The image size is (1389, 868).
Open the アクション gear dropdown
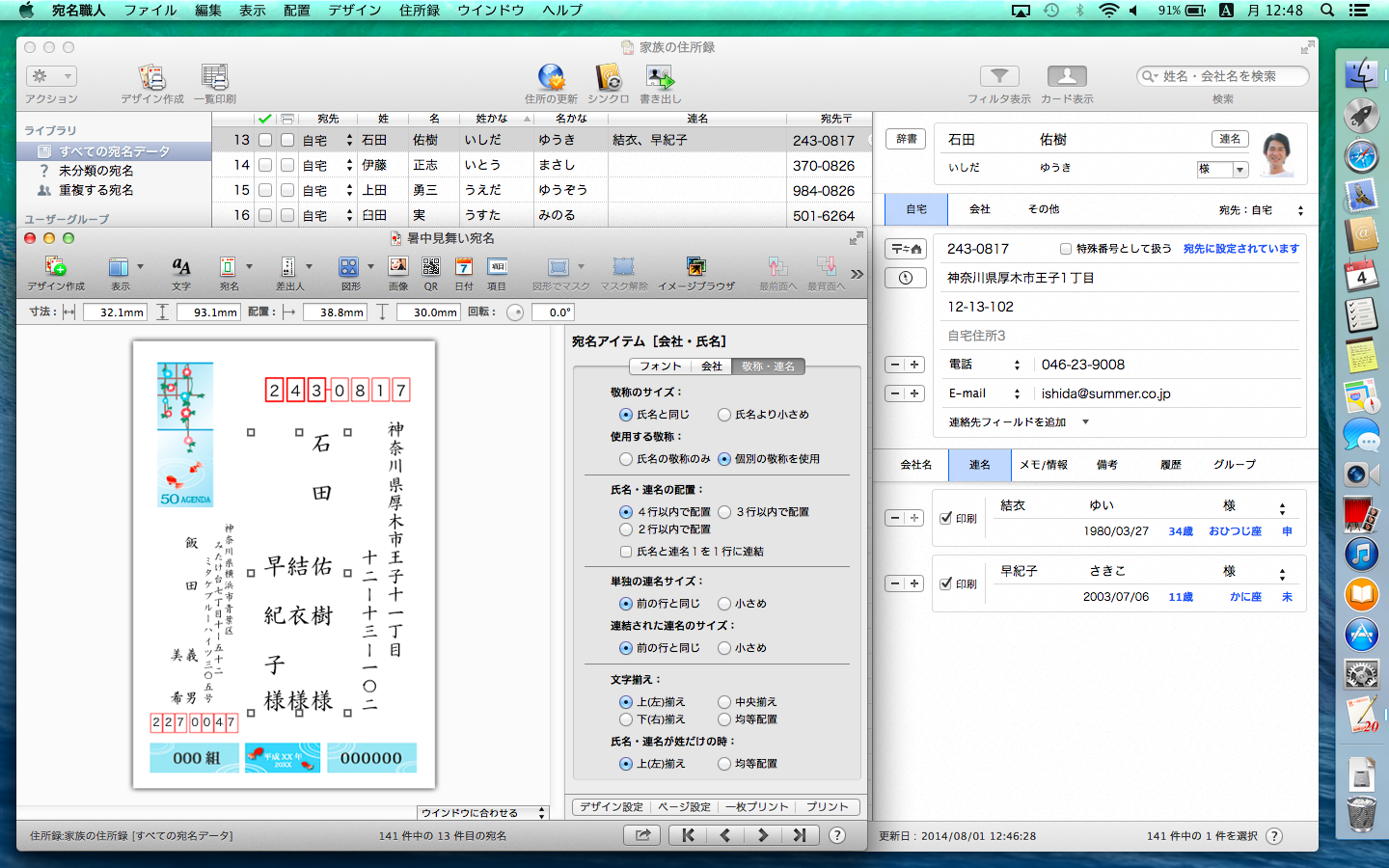coord(51,76)
